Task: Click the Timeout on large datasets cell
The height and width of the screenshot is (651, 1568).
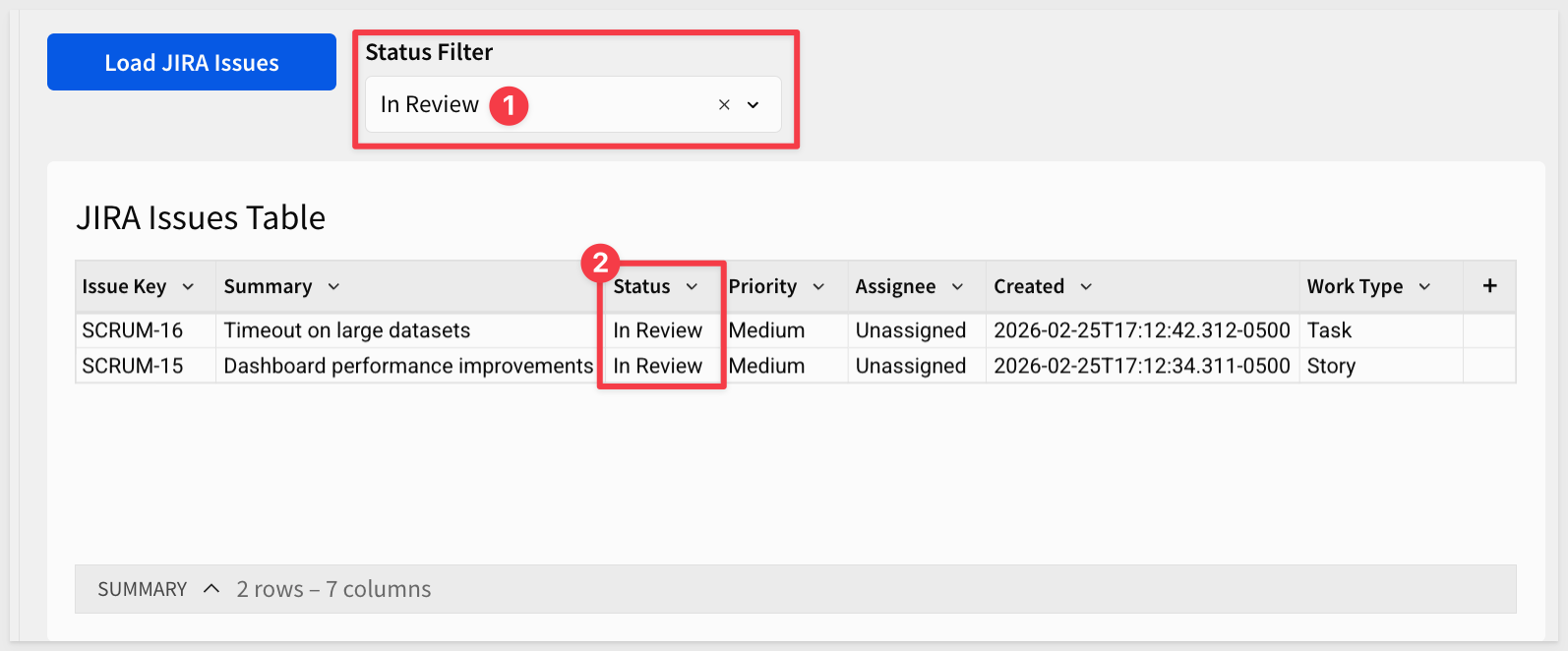Action: [x=347, y=330]
